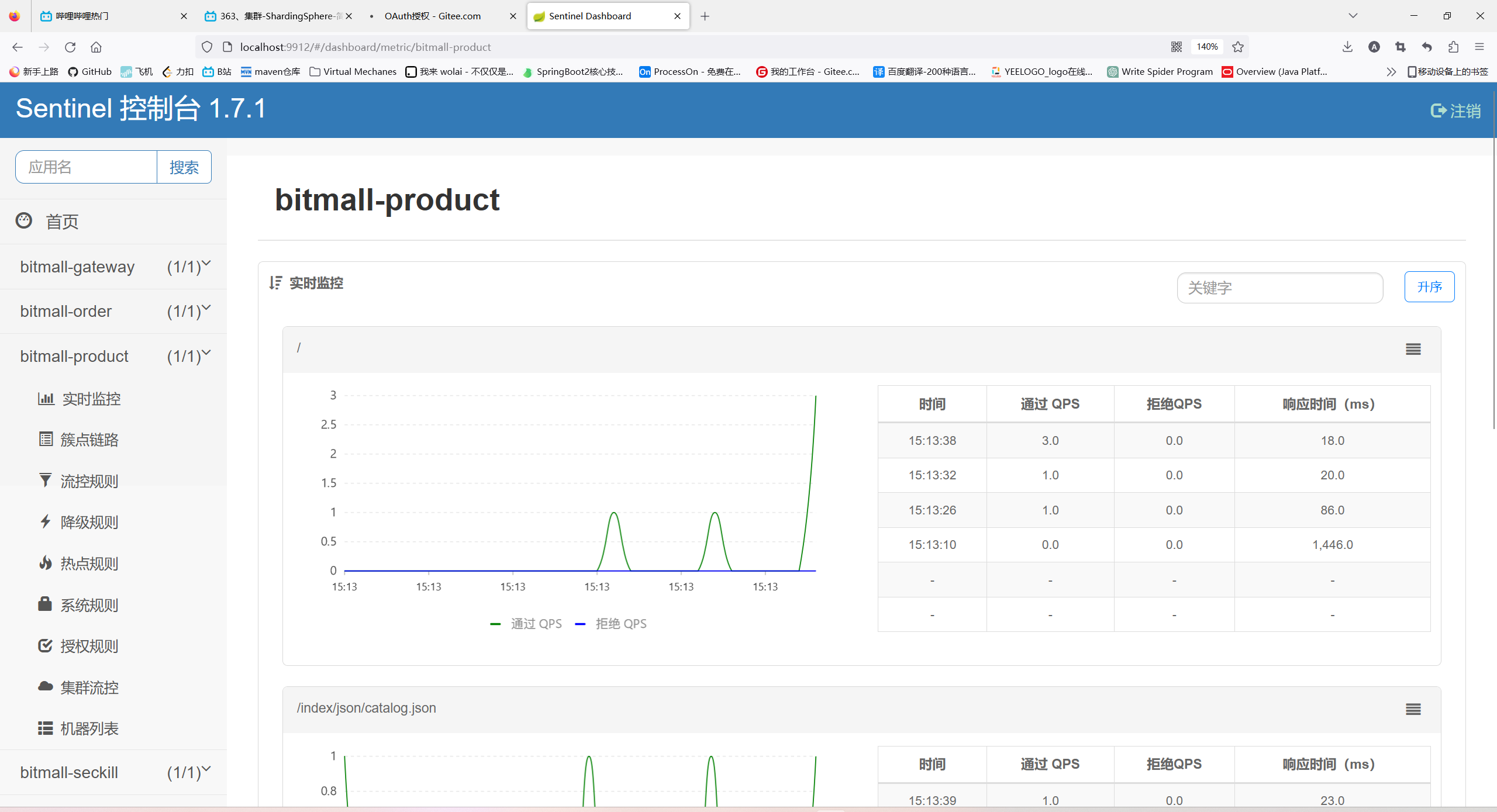Open the QR code icon in address bar
1497x812 pixels.
tap(1177, 47)
